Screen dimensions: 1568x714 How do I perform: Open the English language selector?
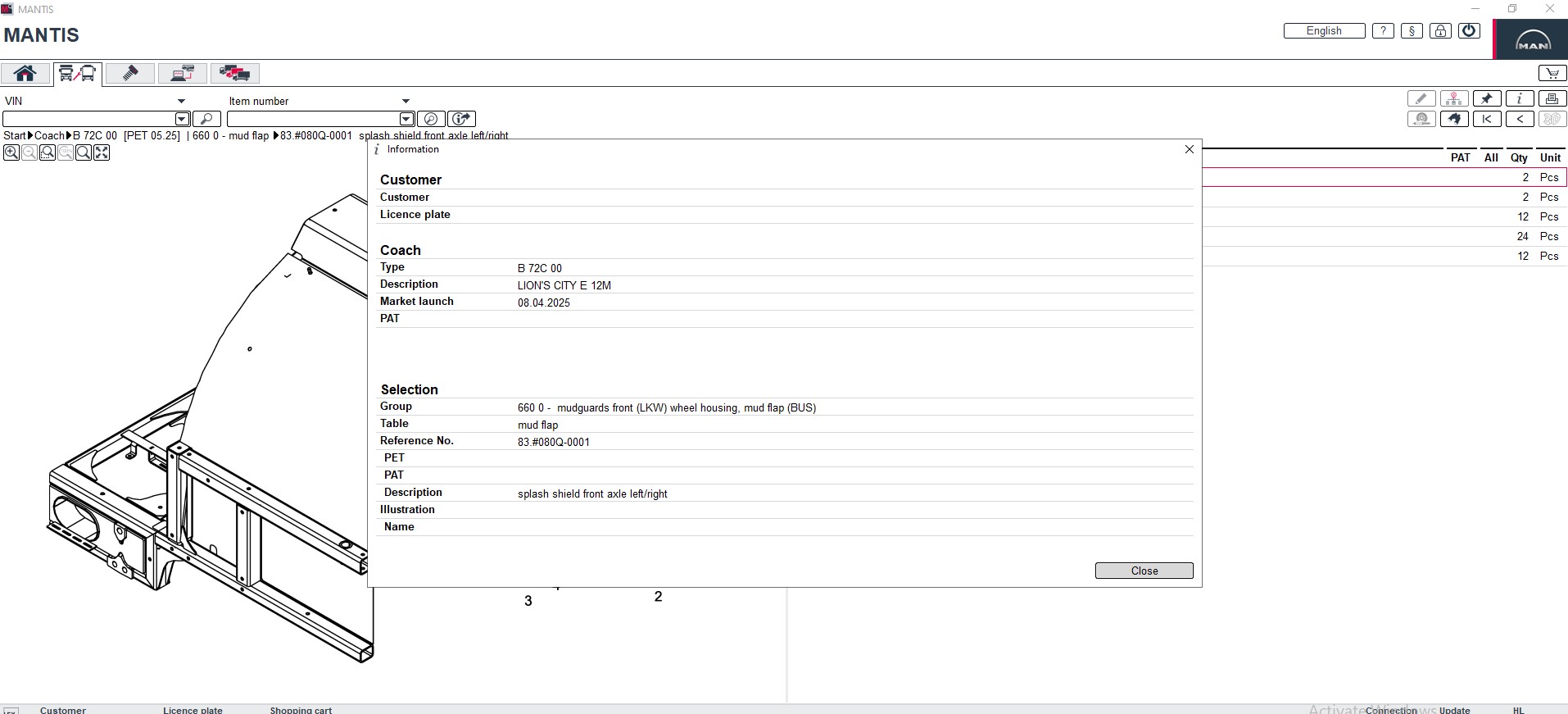point(1325,31)
